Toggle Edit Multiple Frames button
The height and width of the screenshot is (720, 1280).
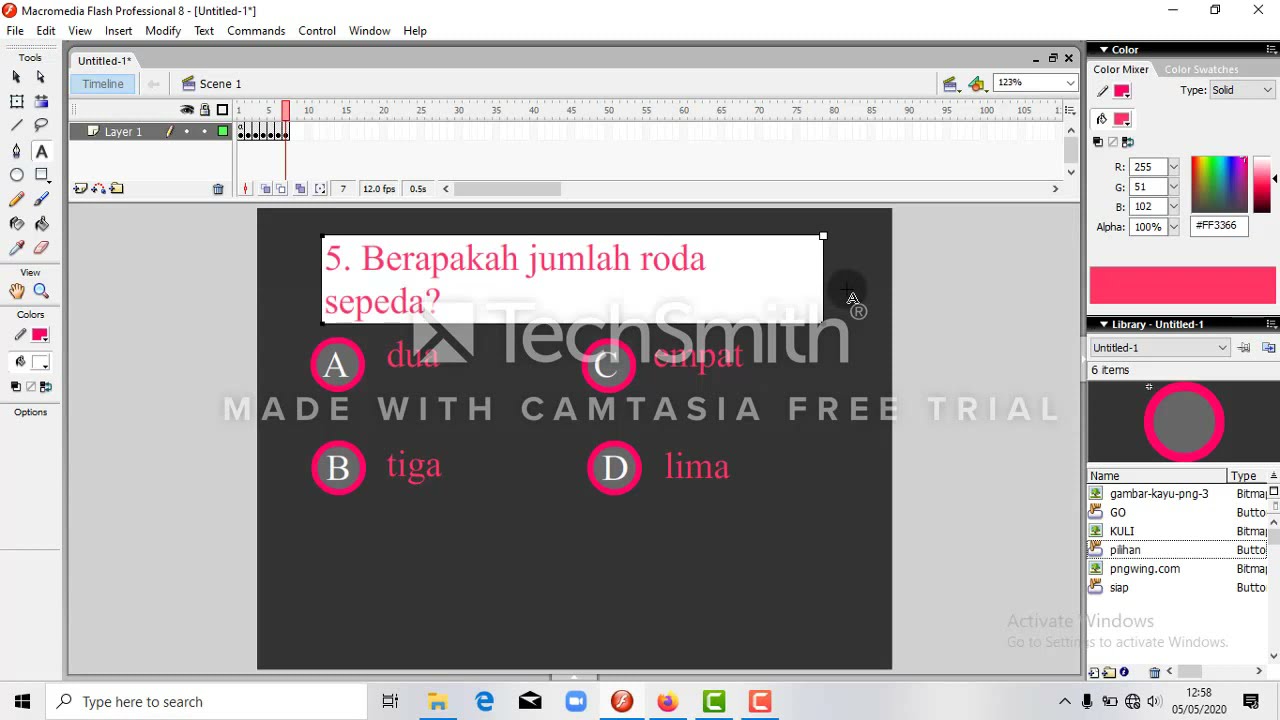coord(300,189)
